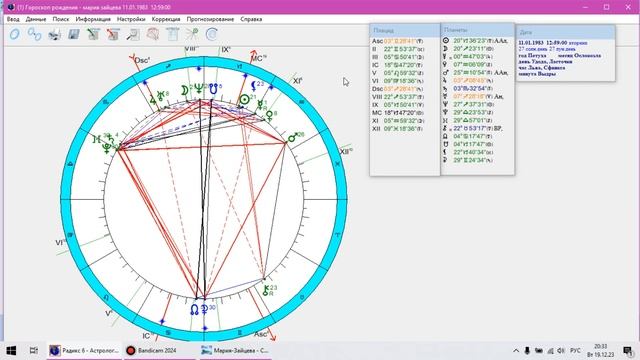Select the Dsc row in houses panel
Image resolution: width=640 pixels, height=360 pixels.
[x=398, y=89]
